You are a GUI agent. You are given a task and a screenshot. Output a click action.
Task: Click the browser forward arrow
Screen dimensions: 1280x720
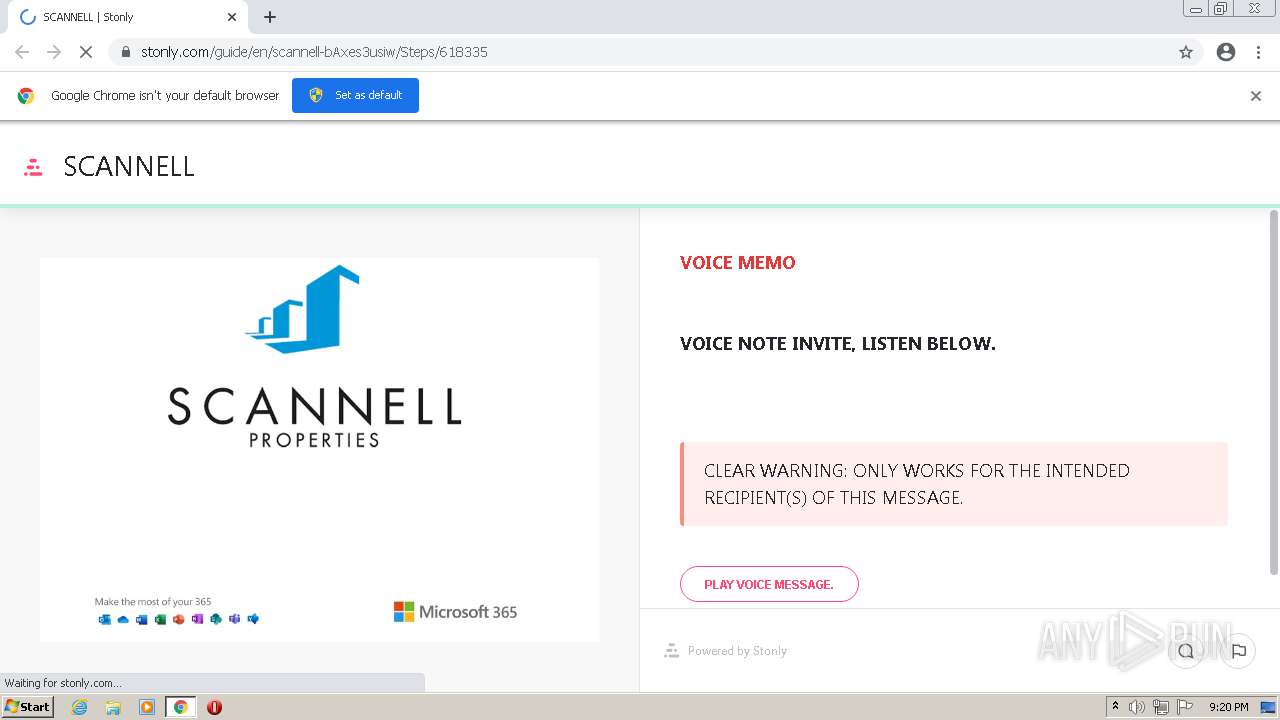click(54, 52)
